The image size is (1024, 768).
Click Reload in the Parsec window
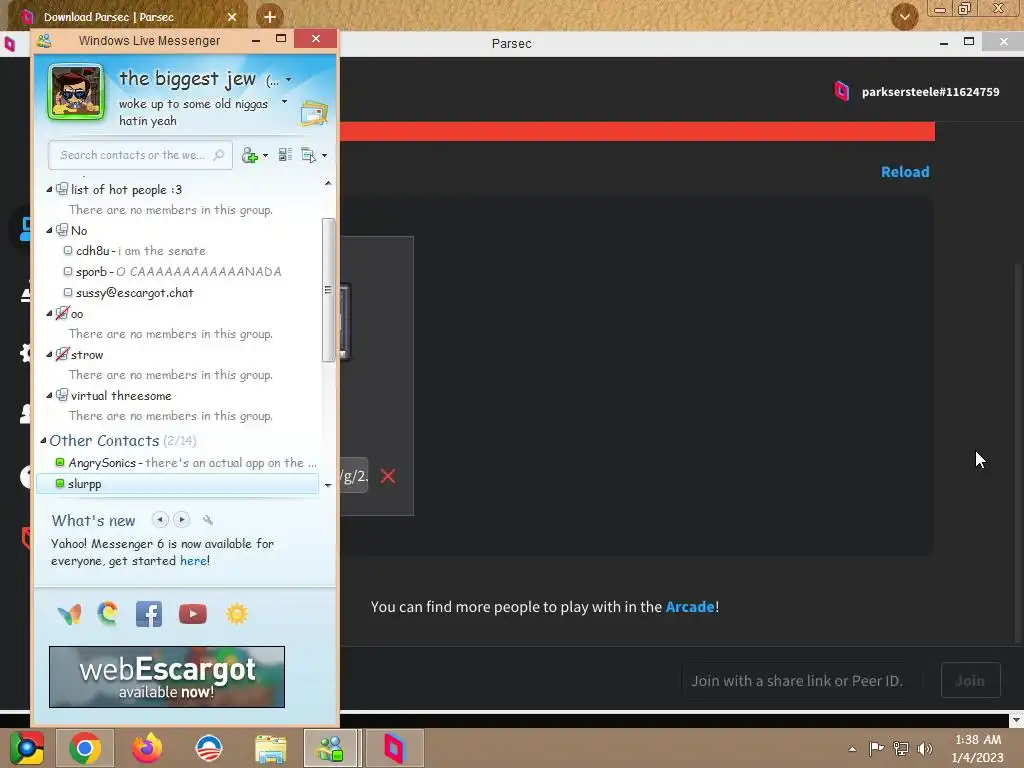click(904, 172)
